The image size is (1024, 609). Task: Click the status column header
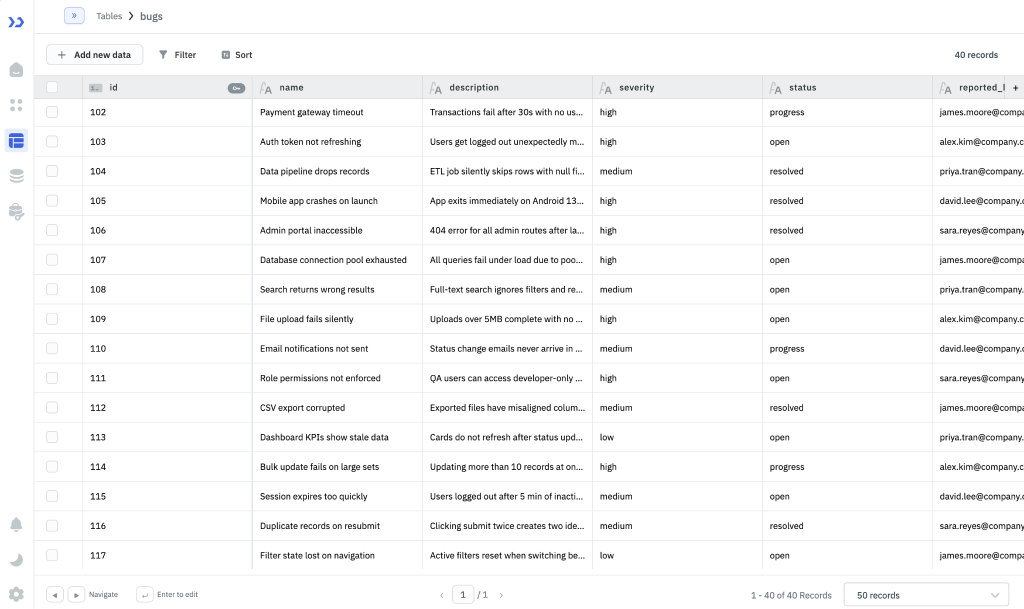coord(847,87)
